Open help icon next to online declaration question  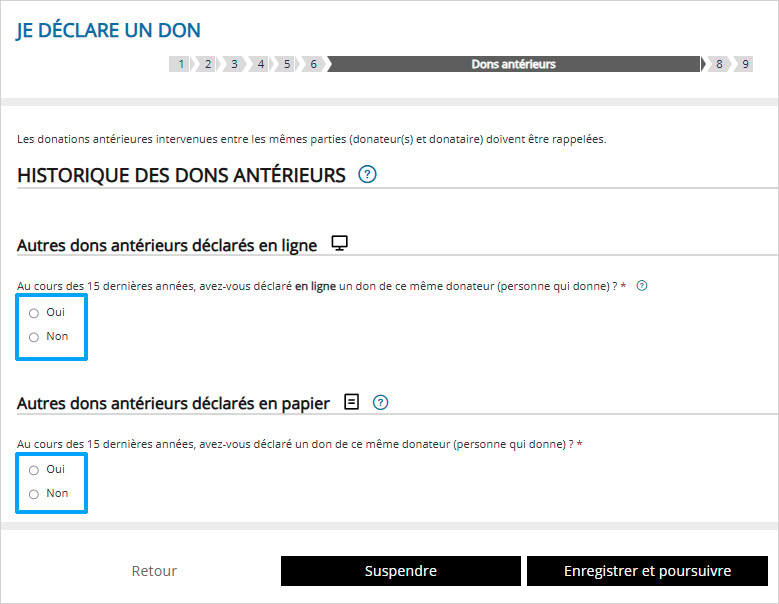point(642,286)
